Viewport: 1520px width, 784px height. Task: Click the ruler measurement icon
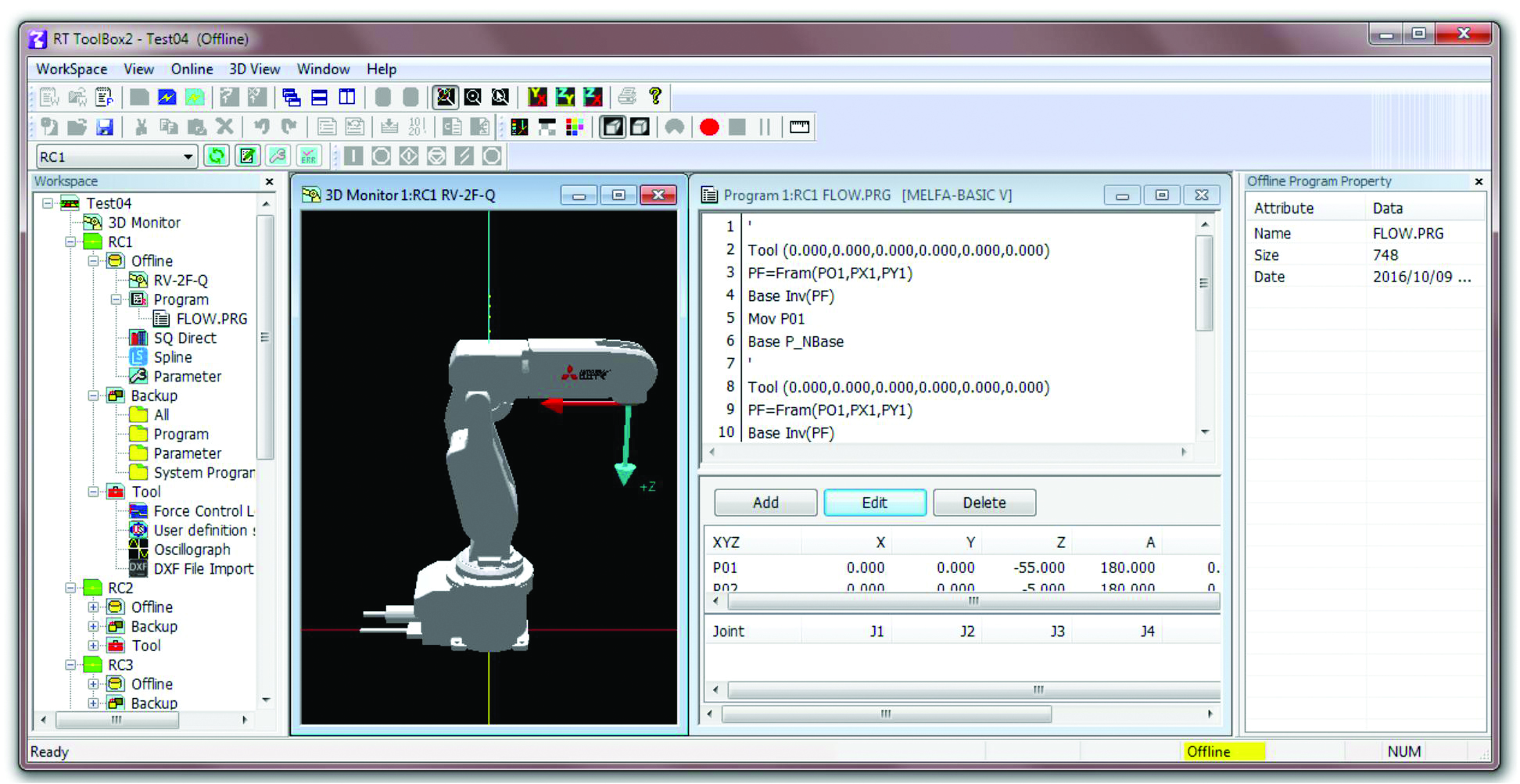799,127
